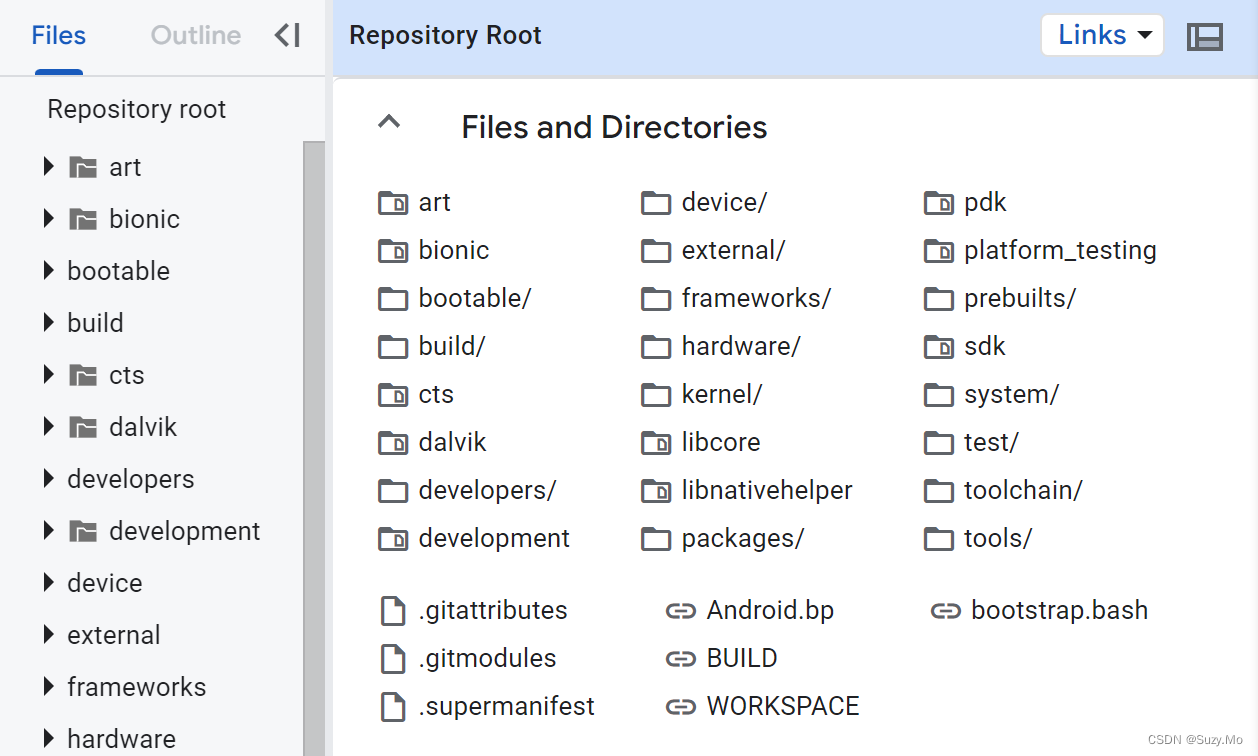Click the .gitmodules file icon
Image resolution: width=1258 pixels, height=756 pixels.
point(393,659)
